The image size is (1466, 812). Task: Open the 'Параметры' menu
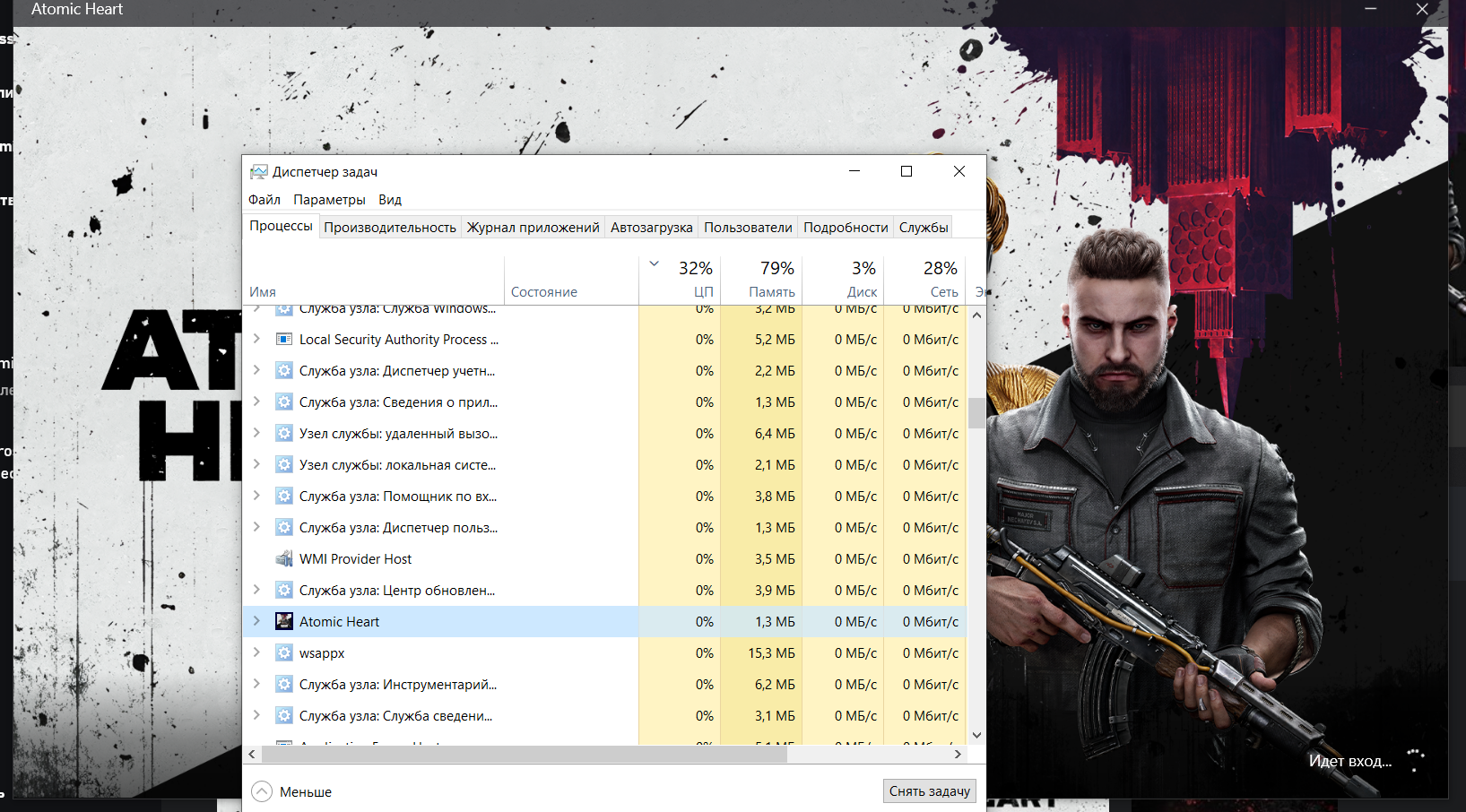tap(329, 200)
